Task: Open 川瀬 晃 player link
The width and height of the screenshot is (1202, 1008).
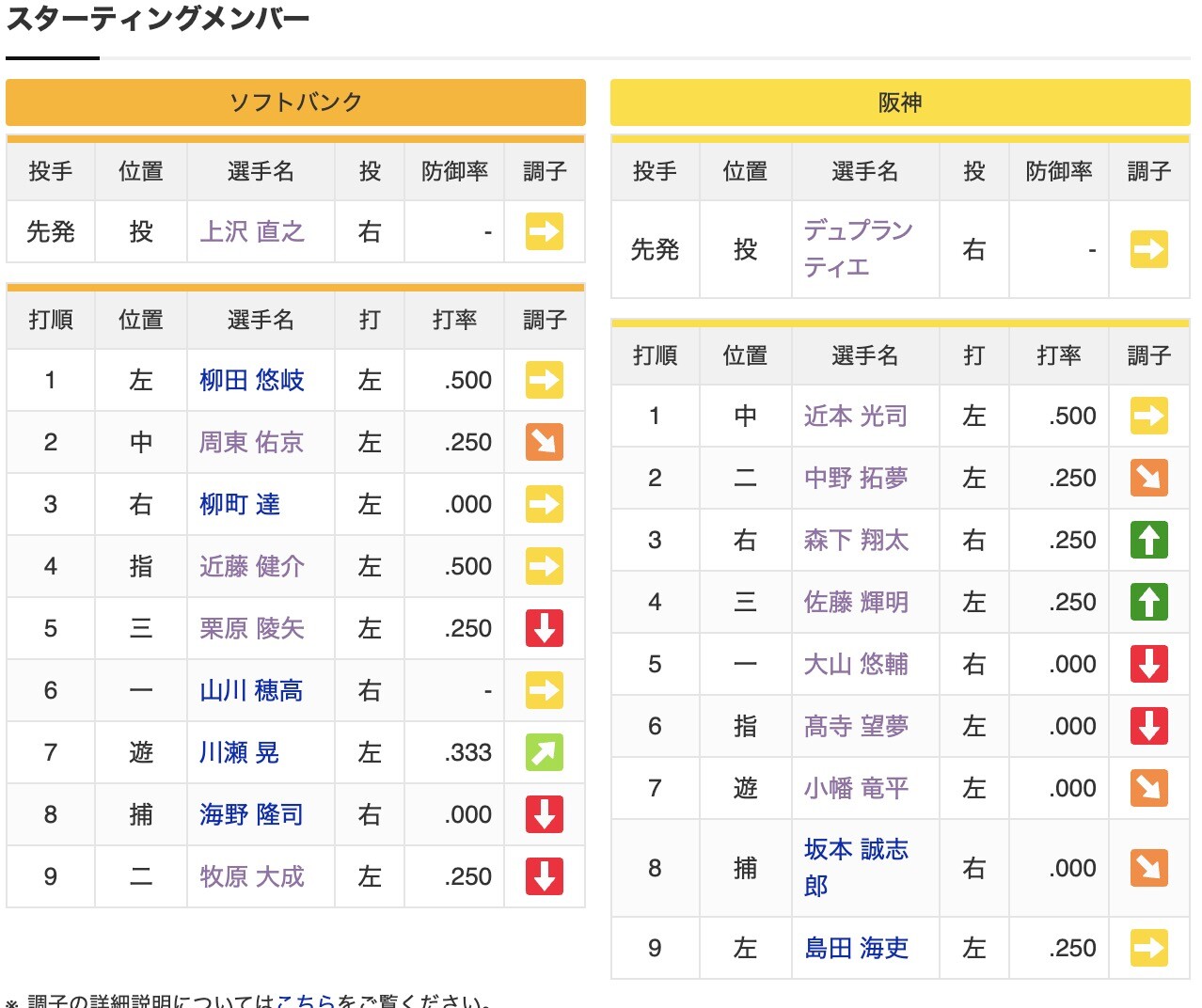Action: (x=240, y=752)
